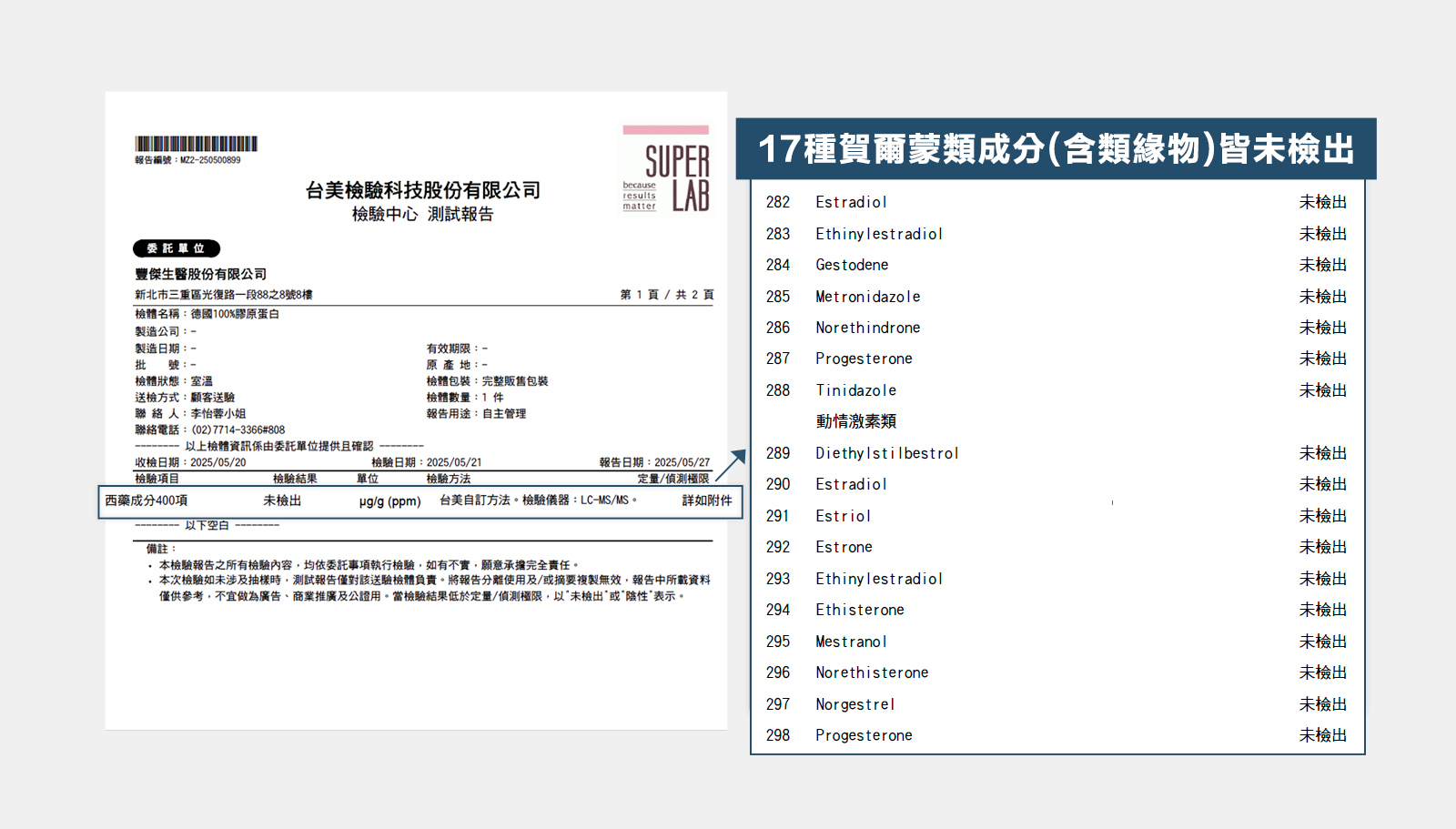The height and width of the screenshot is (829, 1456).
Task: Click the company title 台美檢驗科技股份有限公司
Action: tap(422, 190)
